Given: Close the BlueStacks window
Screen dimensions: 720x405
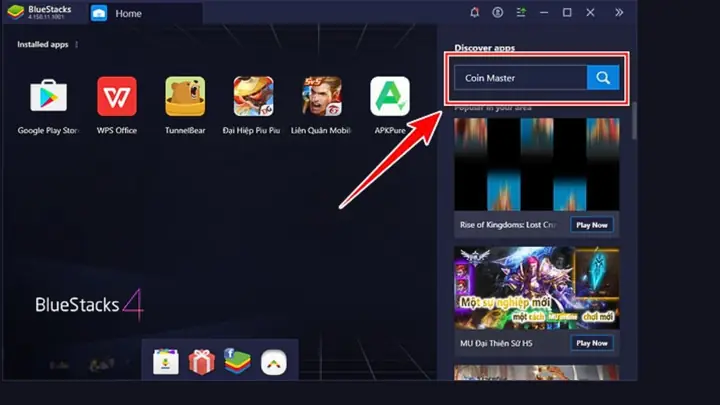Looking at the screenshot, I should coord(591,12).
